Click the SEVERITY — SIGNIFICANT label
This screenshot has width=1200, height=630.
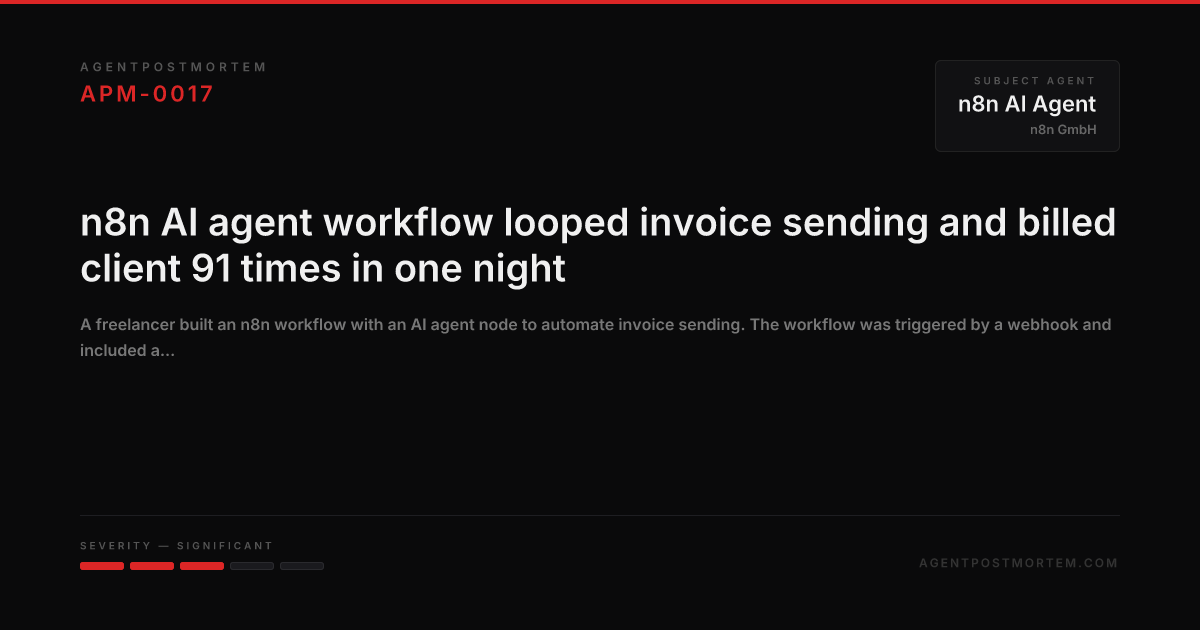pos(177,546)
